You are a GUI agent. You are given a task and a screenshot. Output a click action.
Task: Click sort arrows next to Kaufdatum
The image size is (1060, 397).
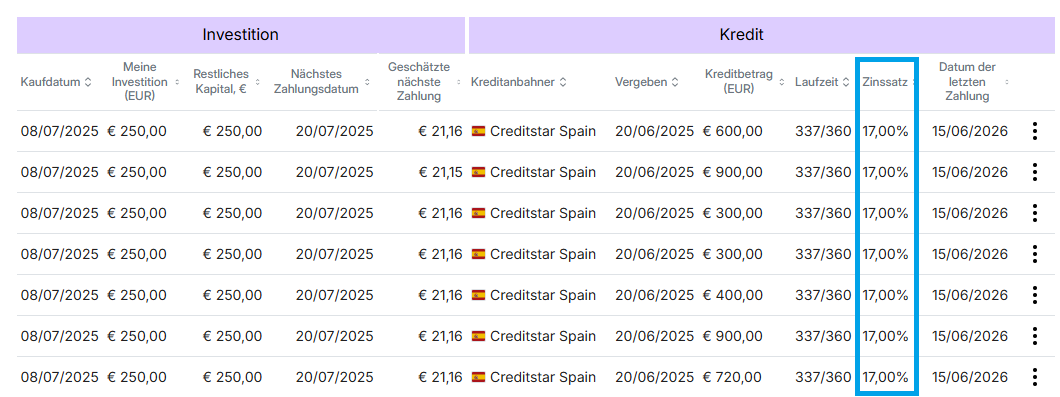click(88, 82)
